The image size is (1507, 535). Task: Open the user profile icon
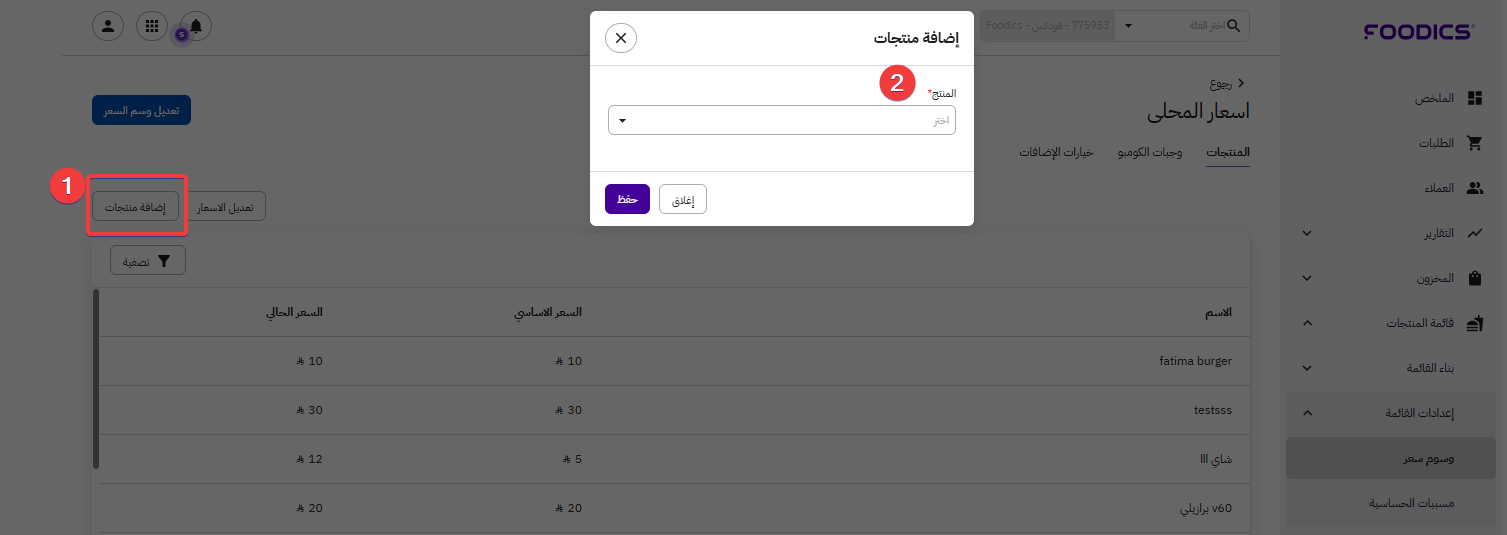[108, 26]
